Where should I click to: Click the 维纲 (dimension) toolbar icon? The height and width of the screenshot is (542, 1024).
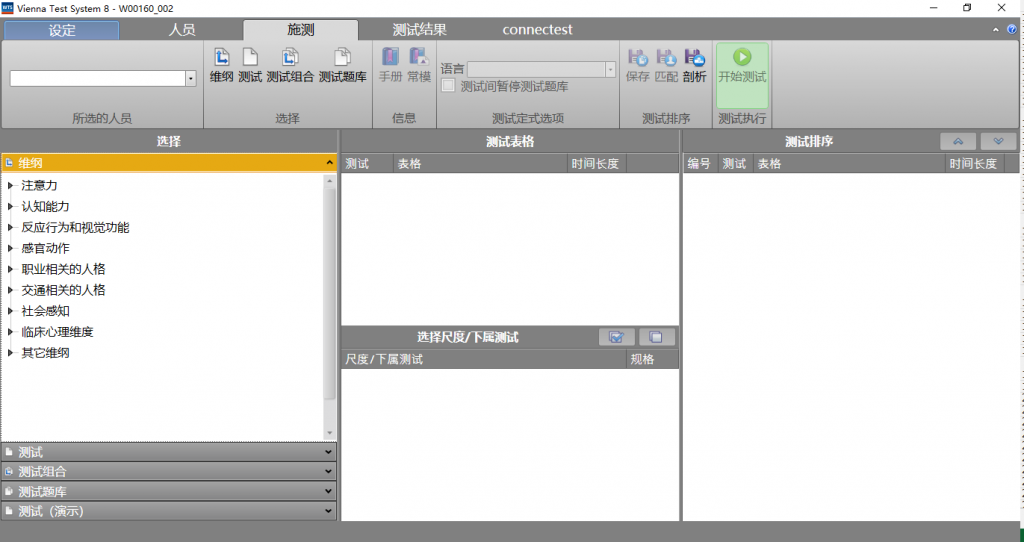pyautogui.click(x=221, y=65)
